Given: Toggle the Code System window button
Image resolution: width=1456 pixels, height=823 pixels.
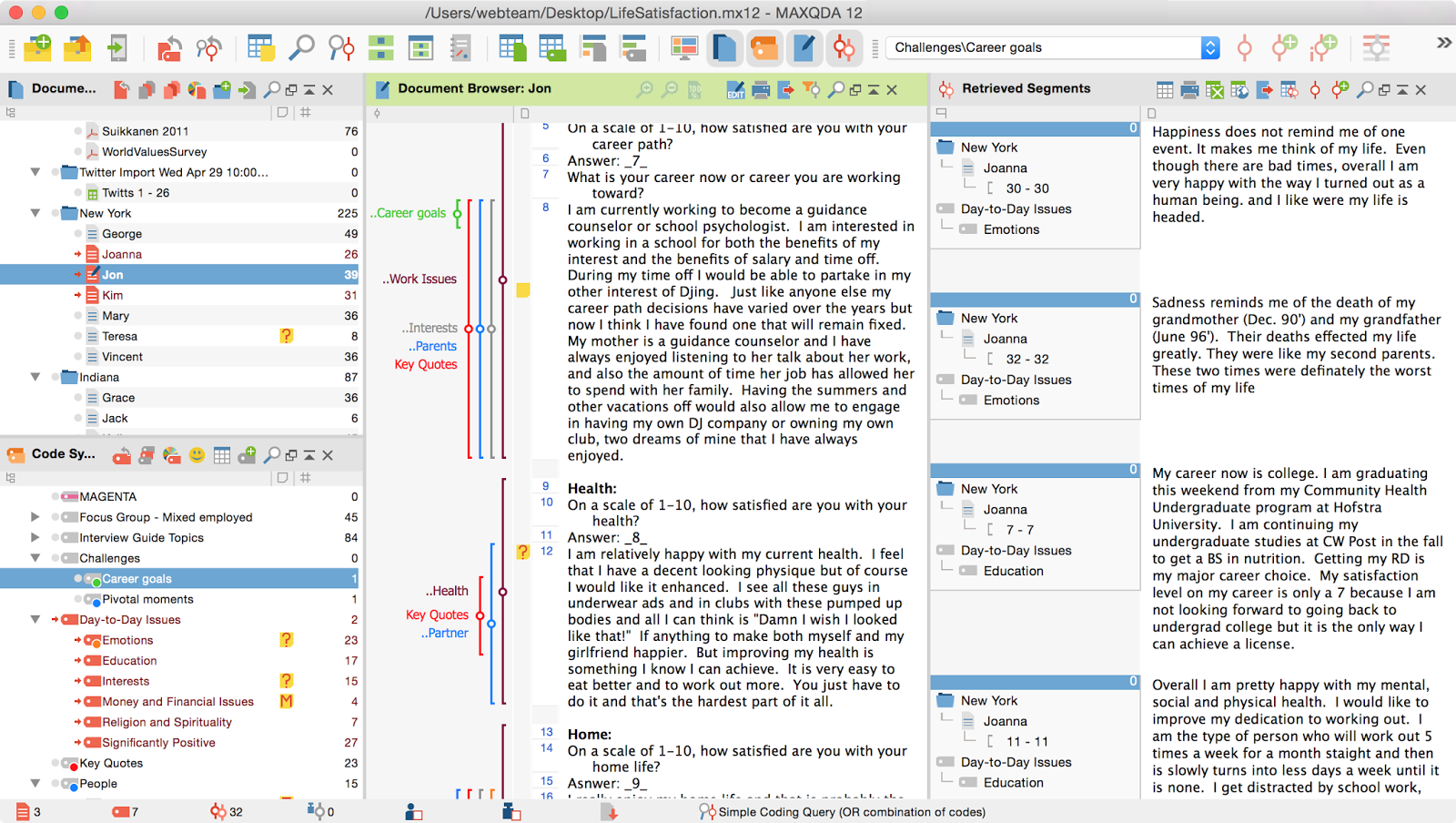Looking at the screenshot, I should [x=764, y=47].
